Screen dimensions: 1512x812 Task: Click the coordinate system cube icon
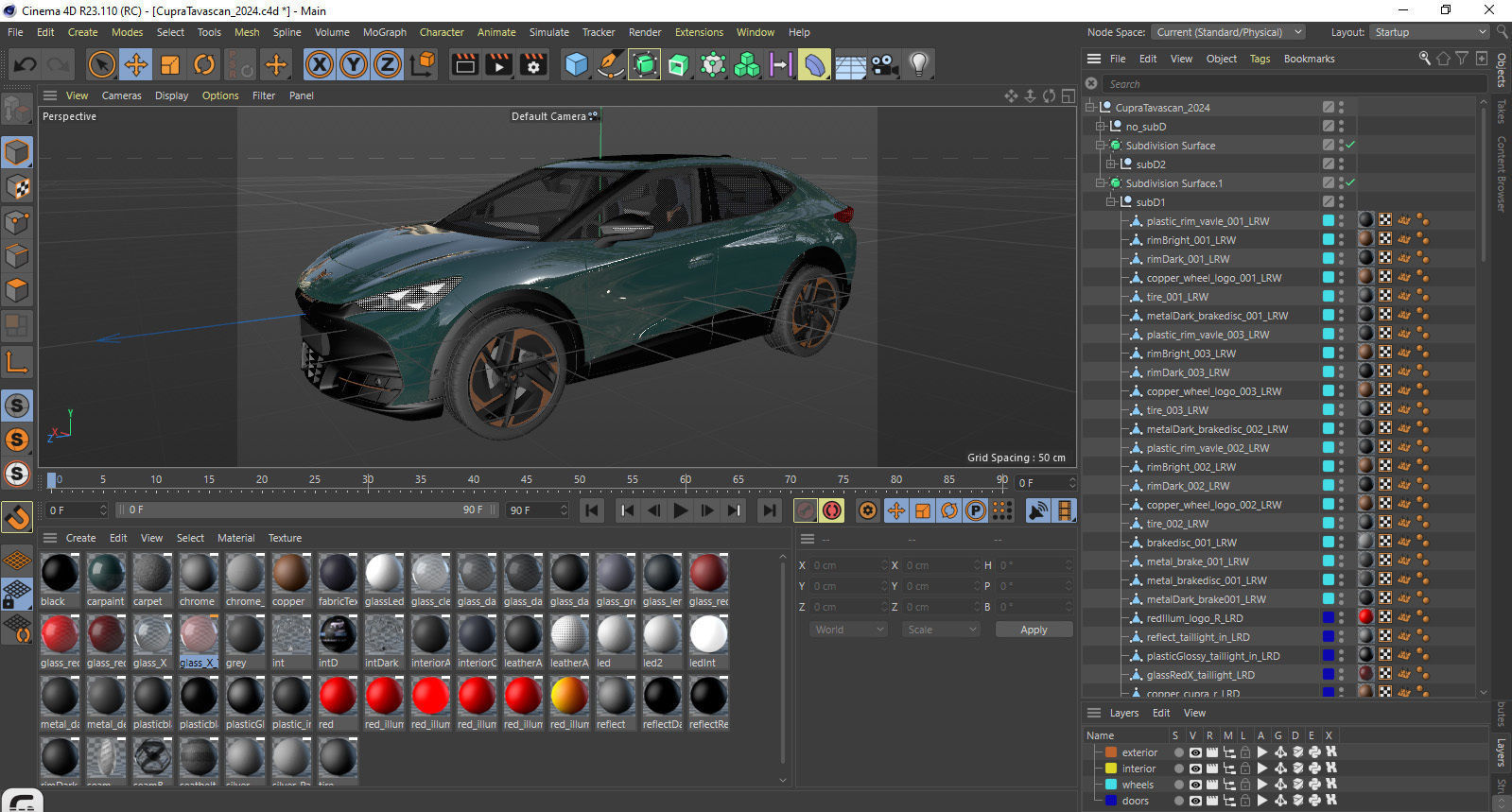click(x=424, y=64)
